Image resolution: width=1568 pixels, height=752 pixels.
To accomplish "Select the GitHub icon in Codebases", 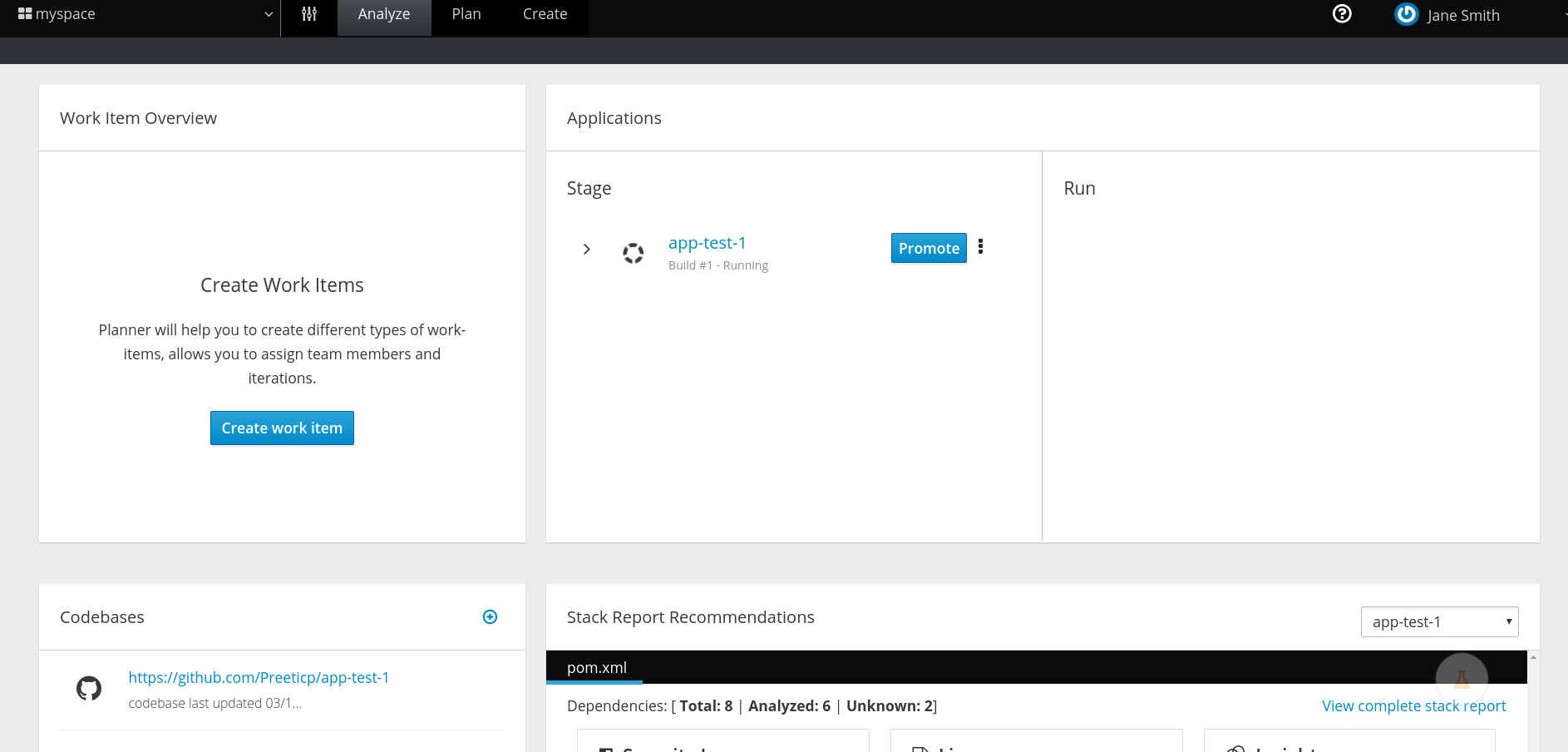I will pos(89,687).
